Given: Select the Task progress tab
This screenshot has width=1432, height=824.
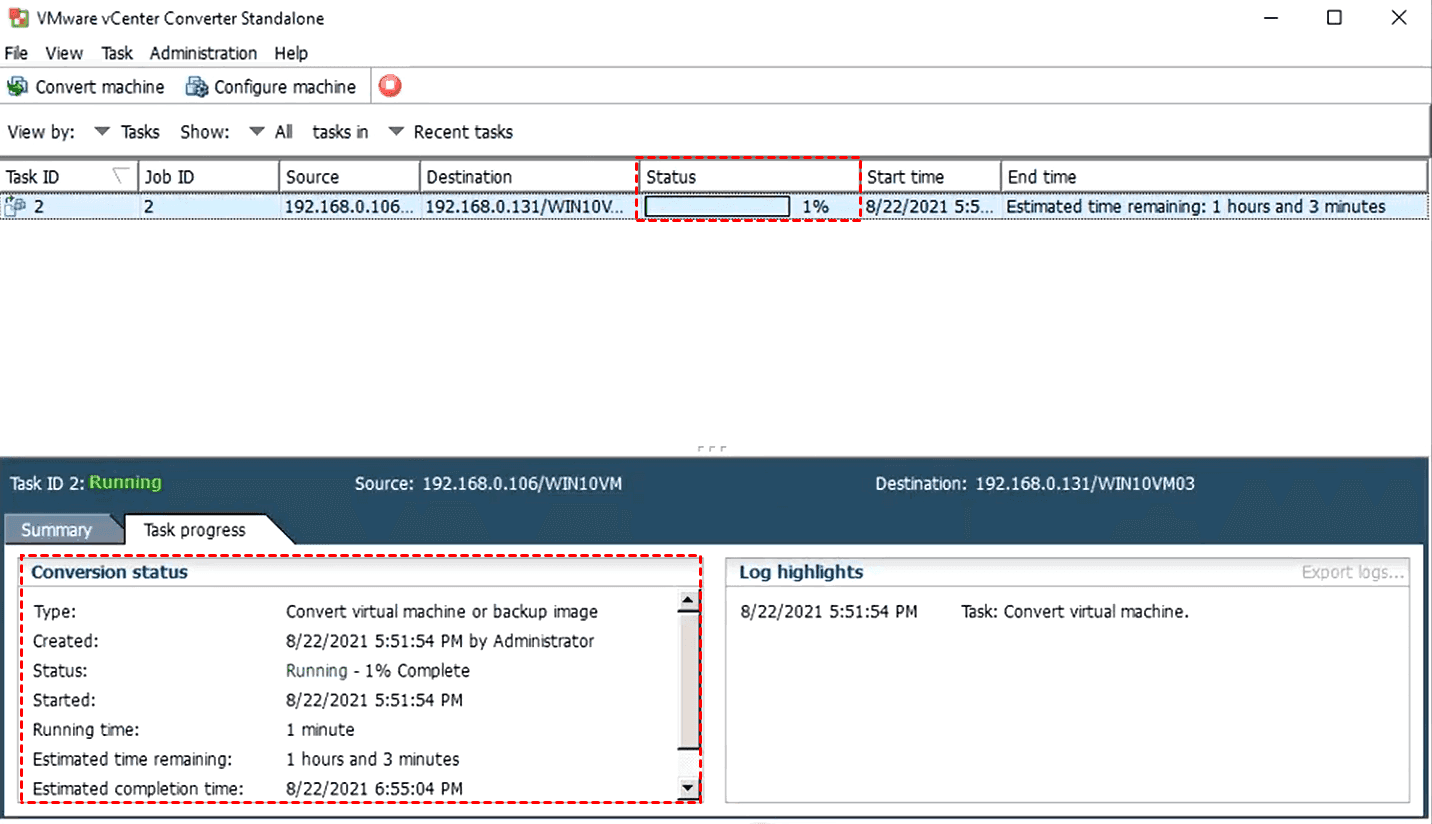Looking at the screenshot, I should tap(195, 530).
